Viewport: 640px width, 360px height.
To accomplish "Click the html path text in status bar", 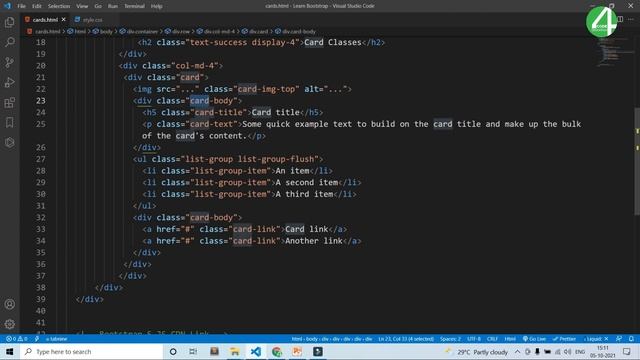I will point(331,339).
